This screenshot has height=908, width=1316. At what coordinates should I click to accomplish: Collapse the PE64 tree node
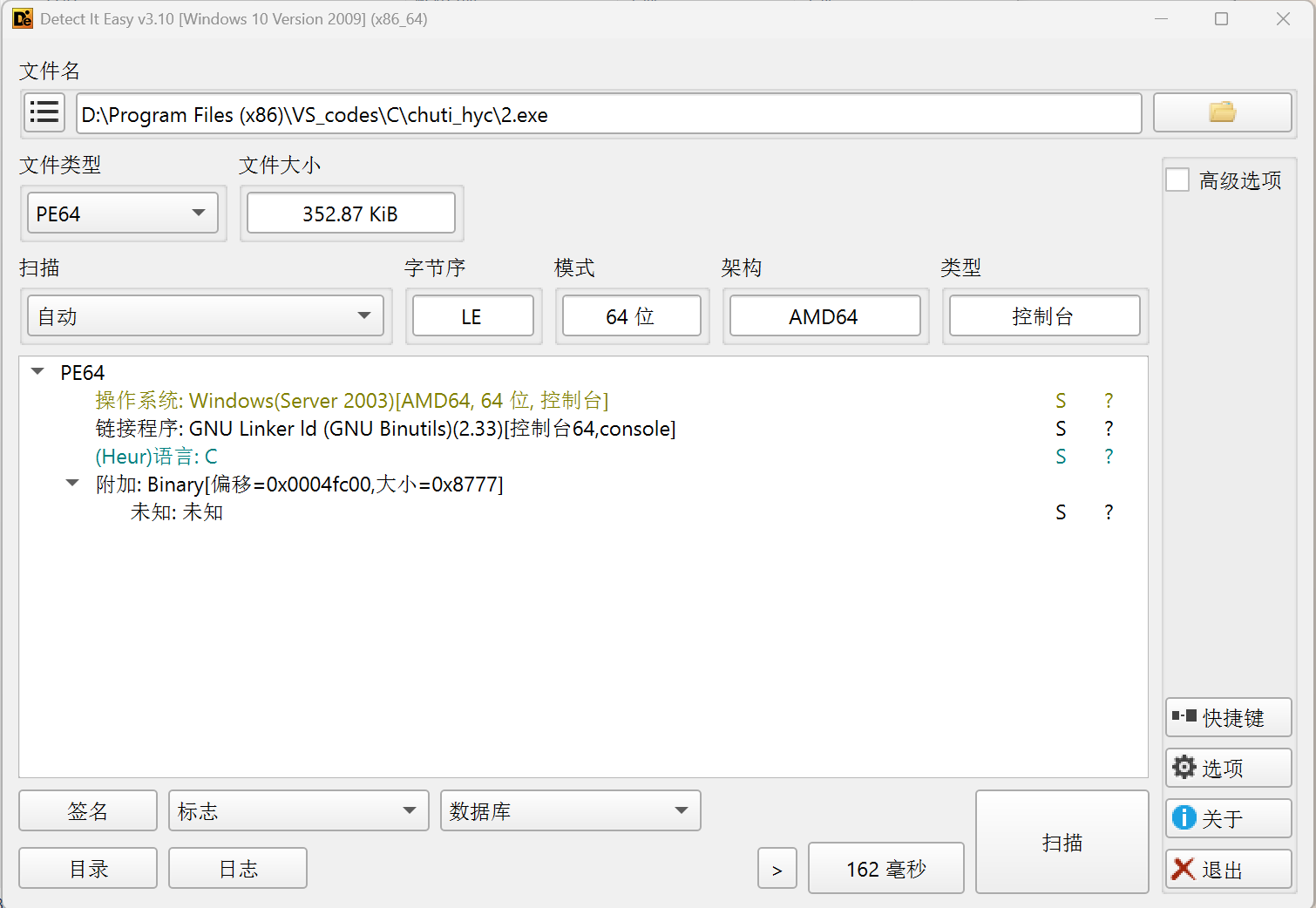(x=37, y=371)
